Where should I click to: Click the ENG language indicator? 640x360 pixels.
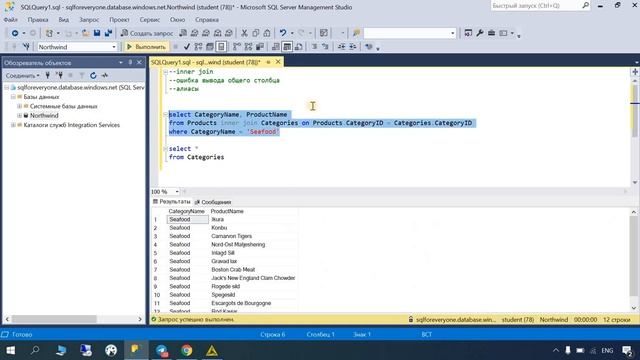pyautogui.click(x=607, y=351)
